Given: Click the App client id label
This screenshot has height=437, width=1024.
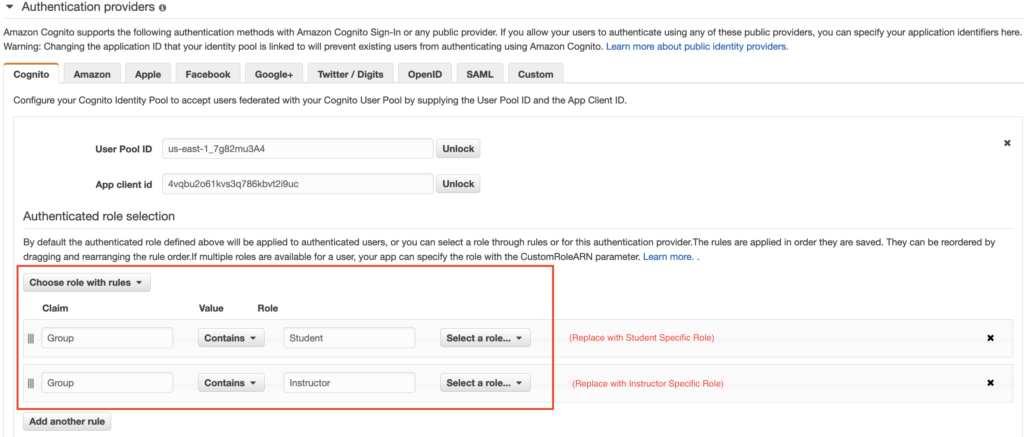Looking at the screenshot, I should [x=123, y=184].
